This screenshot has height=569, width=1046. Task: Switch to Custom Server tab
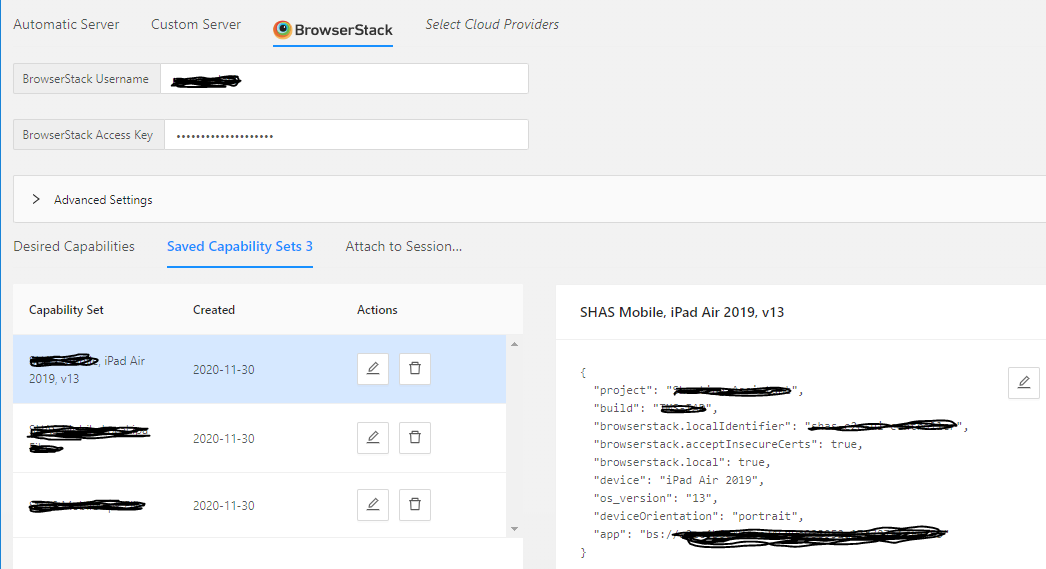(x=195, y=25)
